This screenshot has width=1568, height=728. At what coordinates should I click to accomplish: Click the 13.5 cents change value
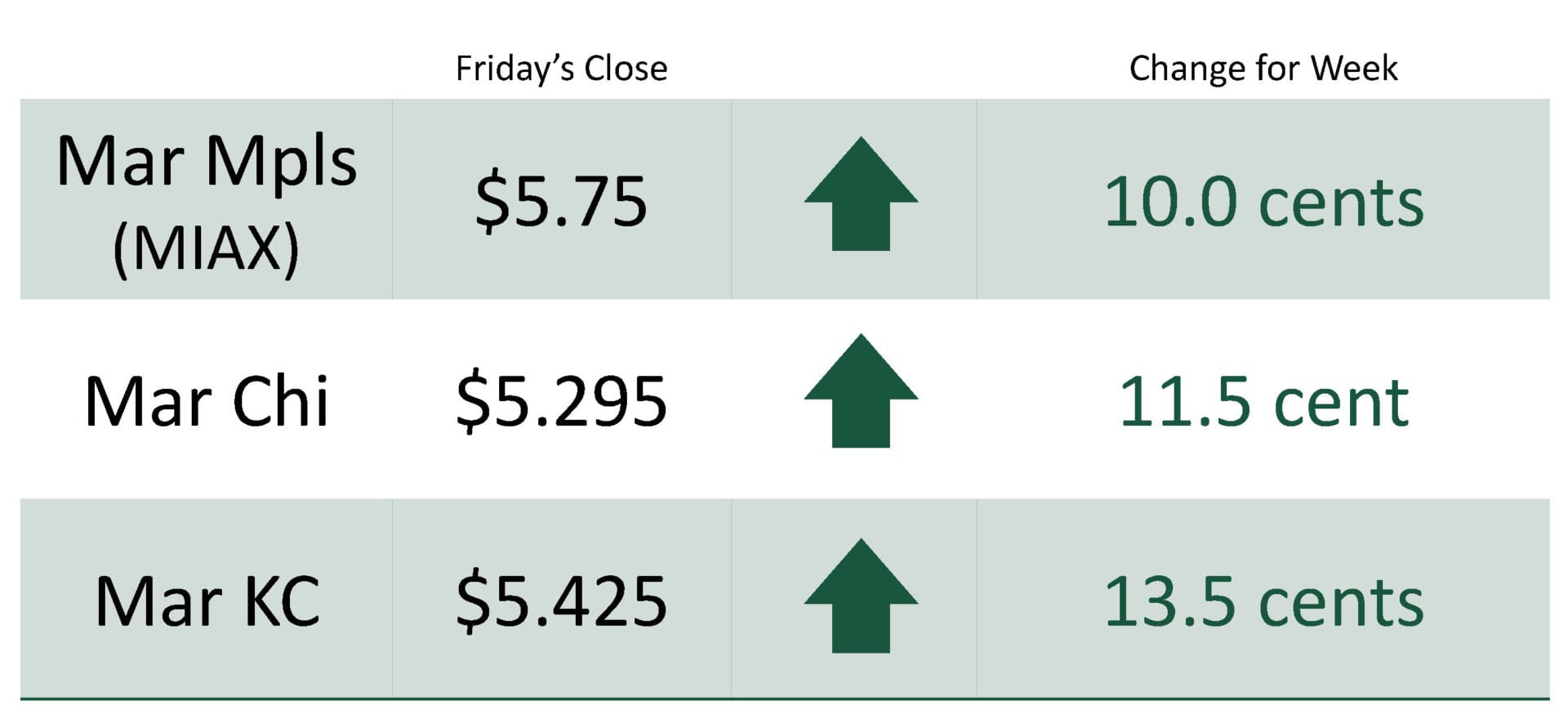[x=1263, y=602]
